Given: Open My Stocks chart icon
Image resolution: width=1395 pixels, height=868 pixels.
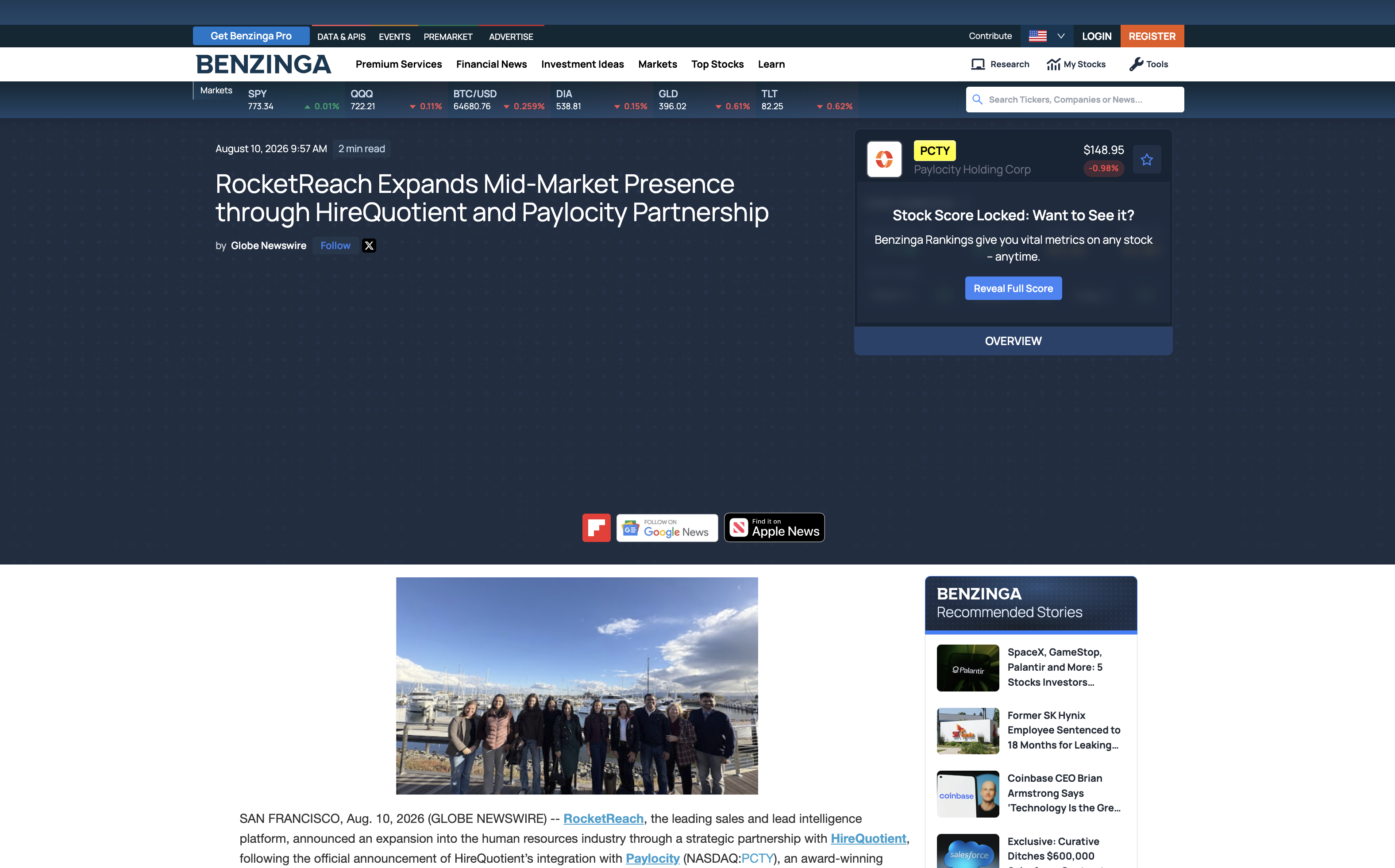Looking at the screenshot, I should pos(1053,64).
